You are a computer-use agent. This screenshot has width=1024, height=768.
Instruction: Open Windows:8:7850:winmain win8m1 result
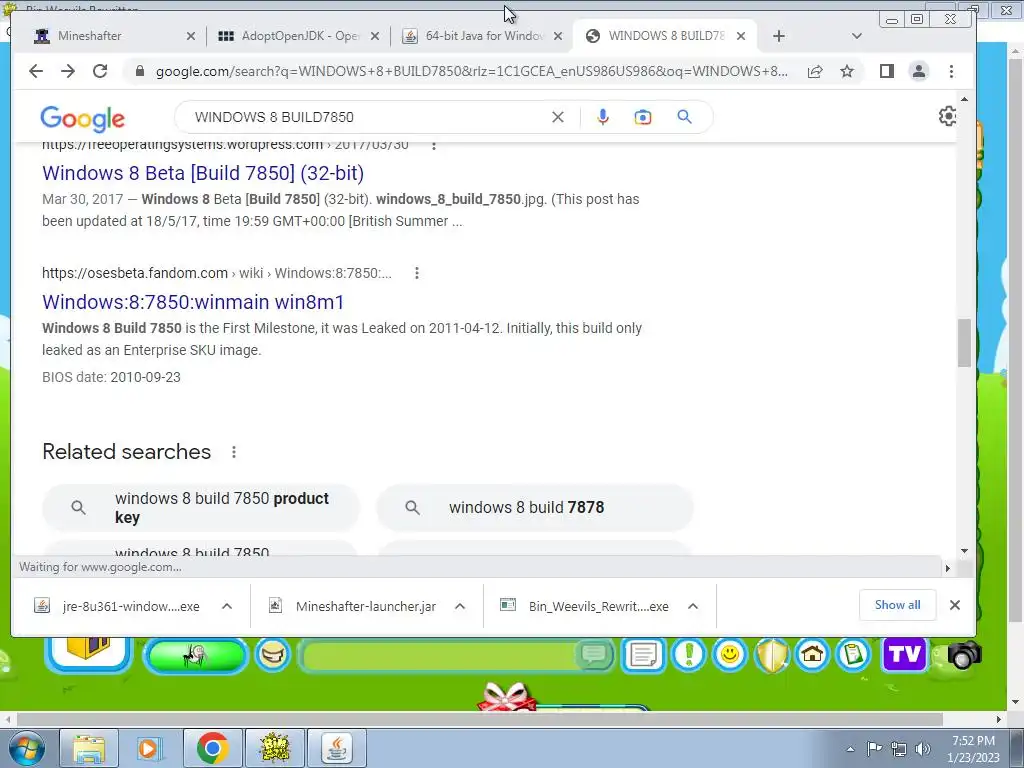click(x=193, y=302)
